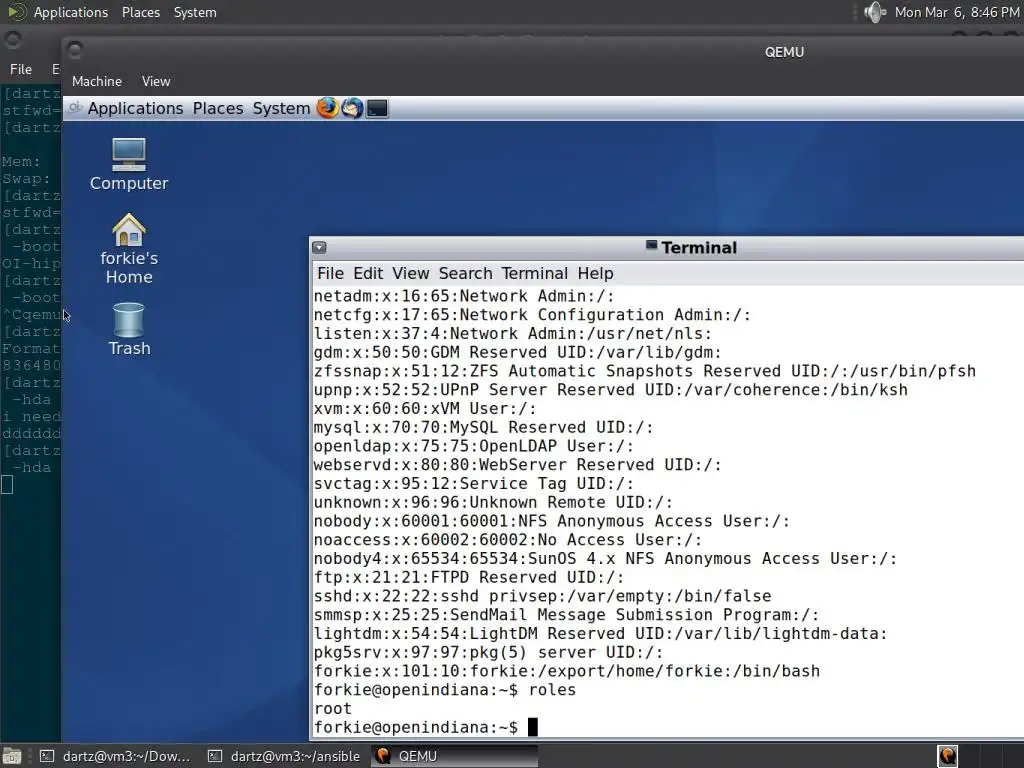The height and width of the screenshot is (768, 1024).
Task: Click the 'mysql:x:70:70' passwd line
Action: pos(483,427)
